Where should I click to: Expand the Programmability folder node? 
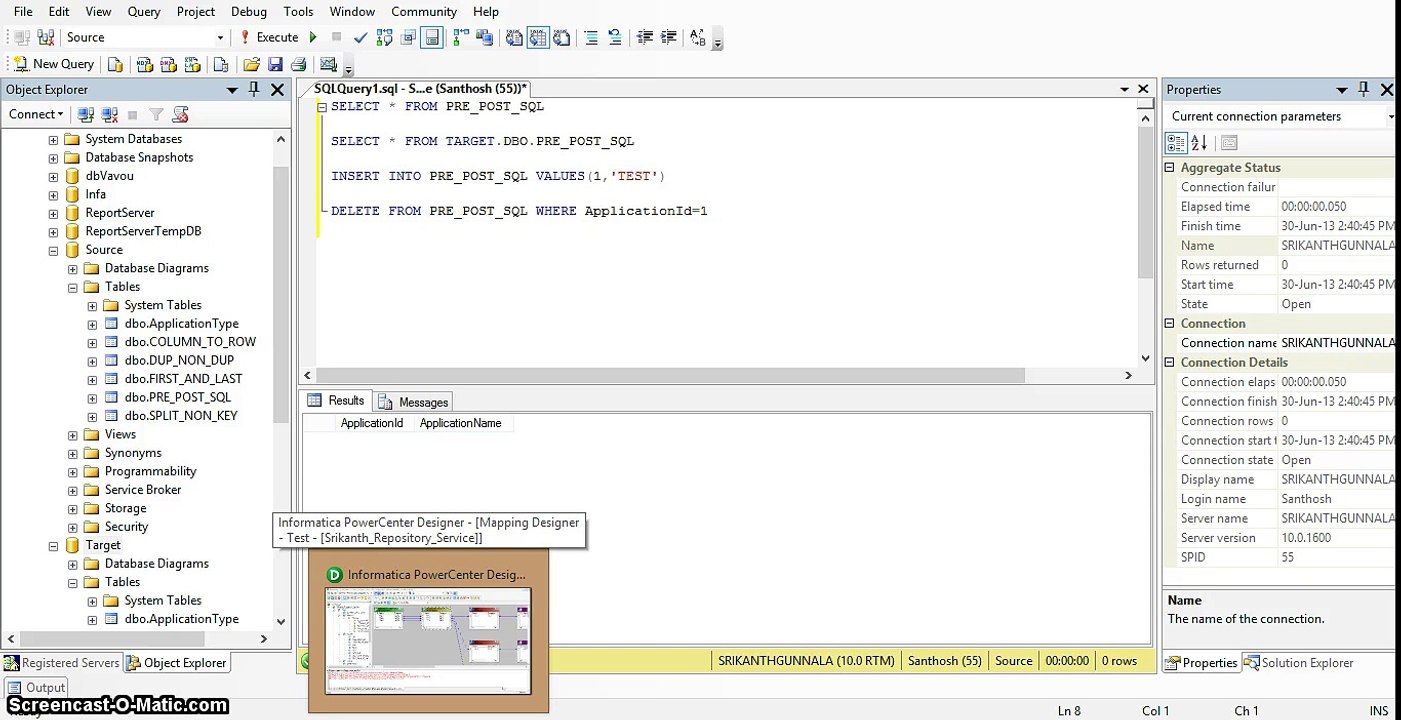click(x=72, y=472)
